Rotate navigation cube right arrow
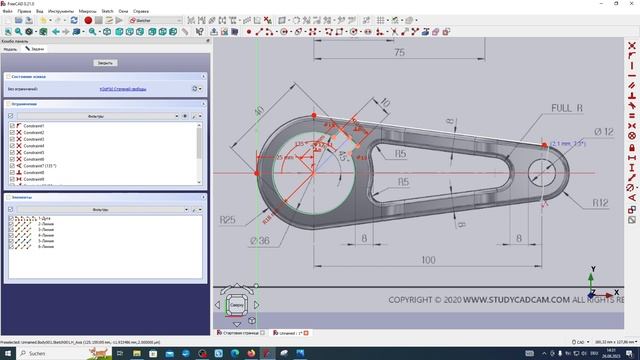Image resolution: width=640 pixels, height=360 pixels. coord(257,304)
